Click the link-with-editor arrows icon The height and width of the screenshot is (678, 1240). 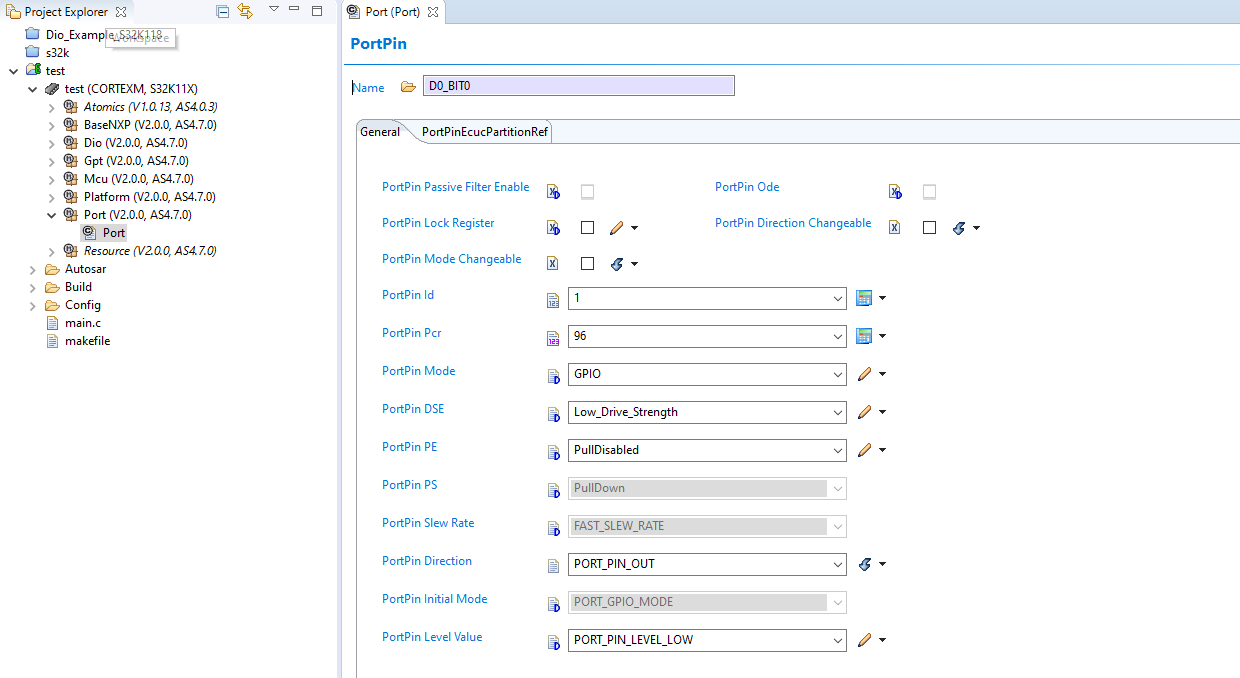[x=245, y=11]
